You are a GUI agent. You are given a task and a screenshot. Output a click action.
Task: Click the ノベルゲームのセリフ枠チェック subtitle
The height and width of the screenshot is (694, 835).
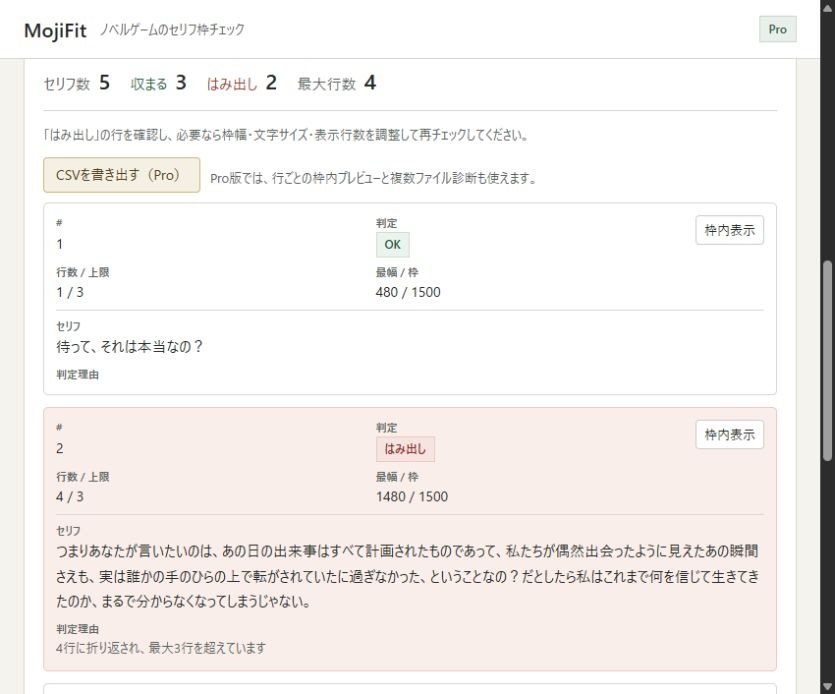point(172,29)
